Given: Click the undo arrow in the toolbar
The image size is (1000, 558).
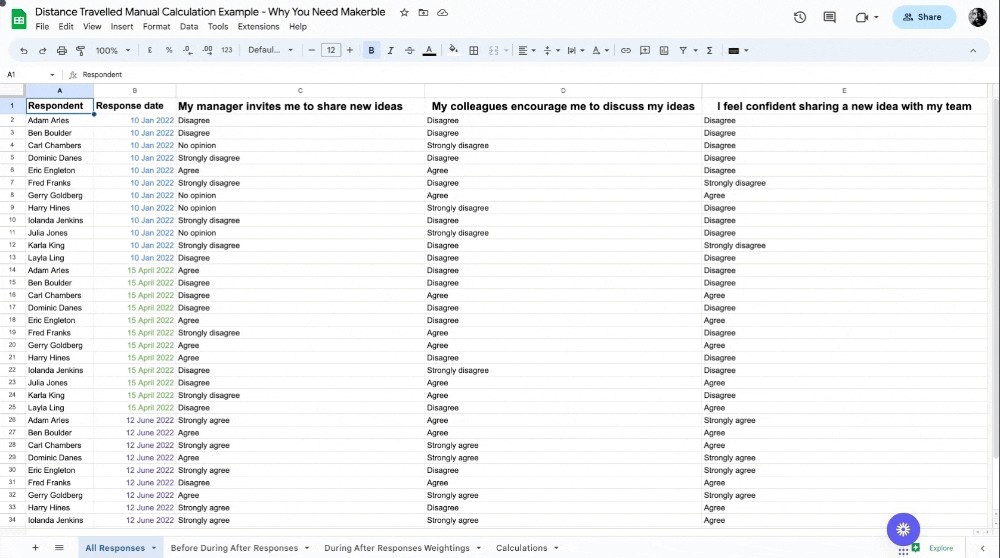Looking at the screenshot, I should pos(24,50).
